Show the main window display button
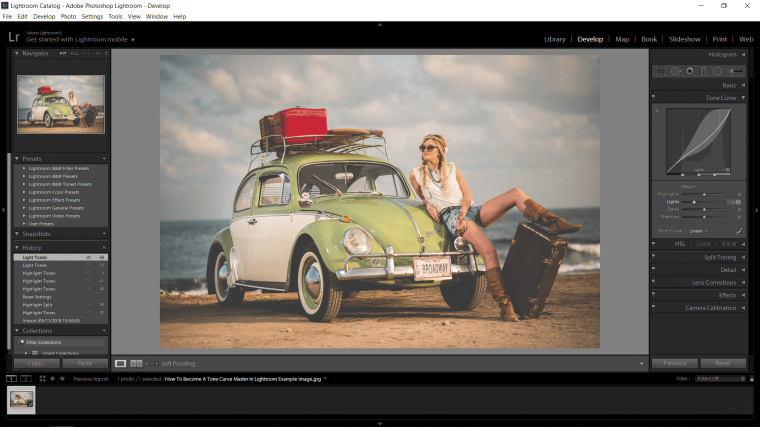 tap(11, 379)
